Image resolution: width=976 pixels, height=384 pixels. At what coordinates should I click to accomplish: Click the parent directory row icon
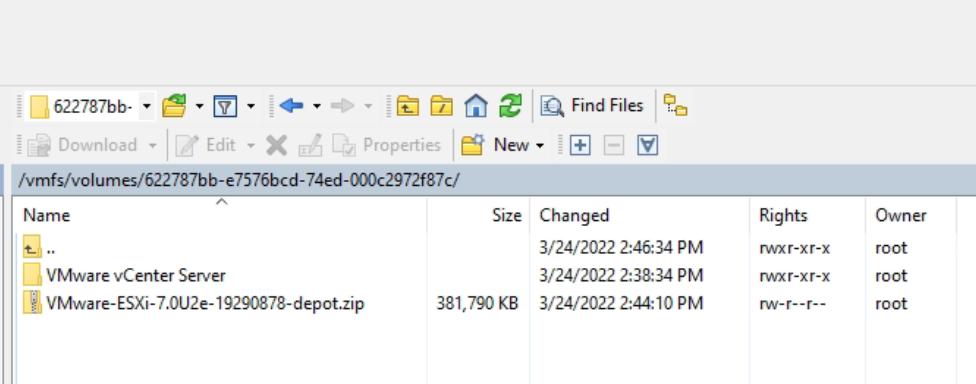(x=32, y=247)
